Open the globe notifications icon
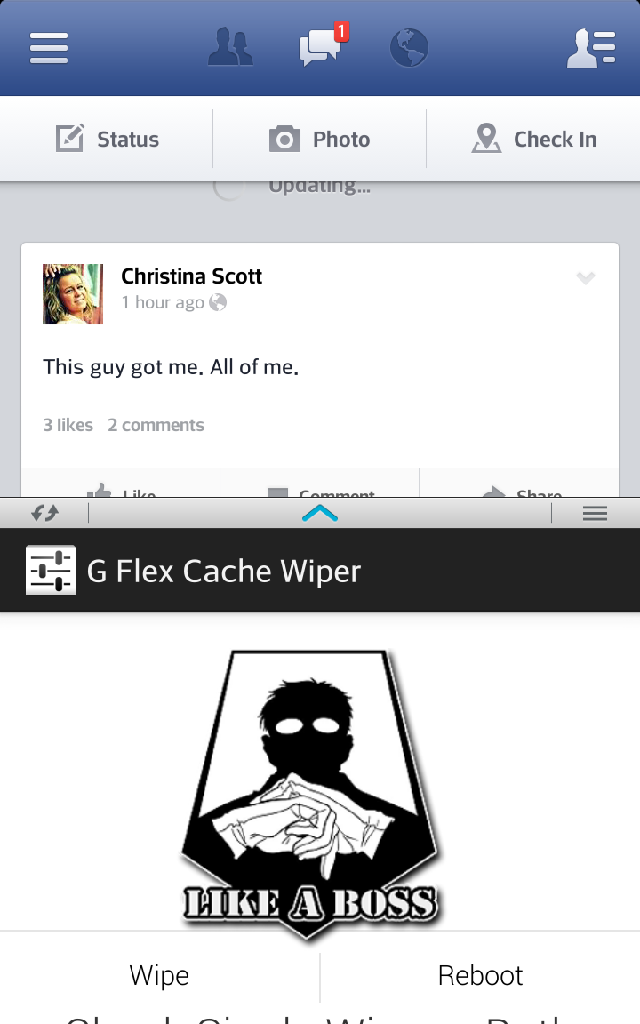Screen dimensions: 640x1024 (409, 48)
